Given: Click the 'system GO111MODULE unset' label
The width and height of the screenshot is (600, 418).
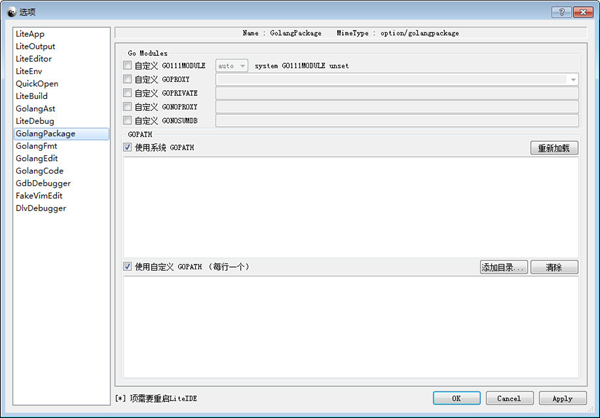Looking at the screenshot, I should click(302, 66).
